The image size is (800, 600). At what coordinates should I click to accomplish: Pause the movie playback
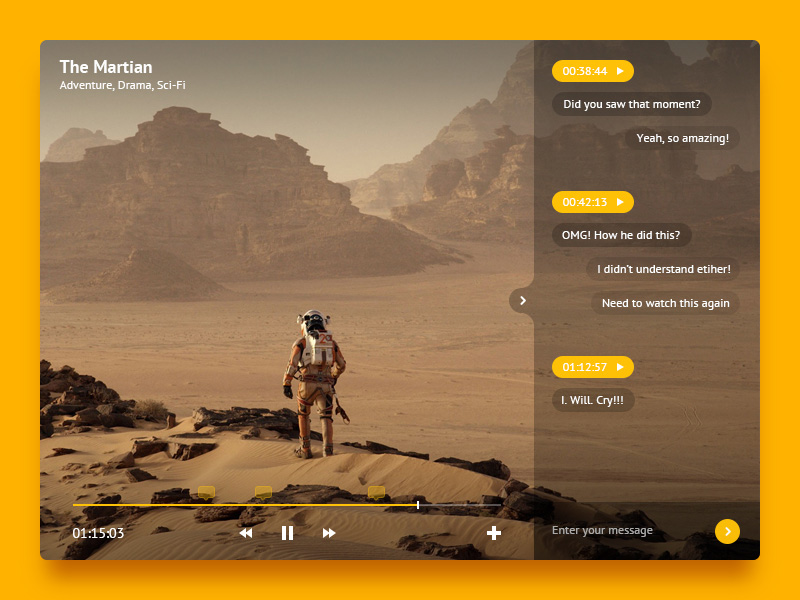pos(287,533)
